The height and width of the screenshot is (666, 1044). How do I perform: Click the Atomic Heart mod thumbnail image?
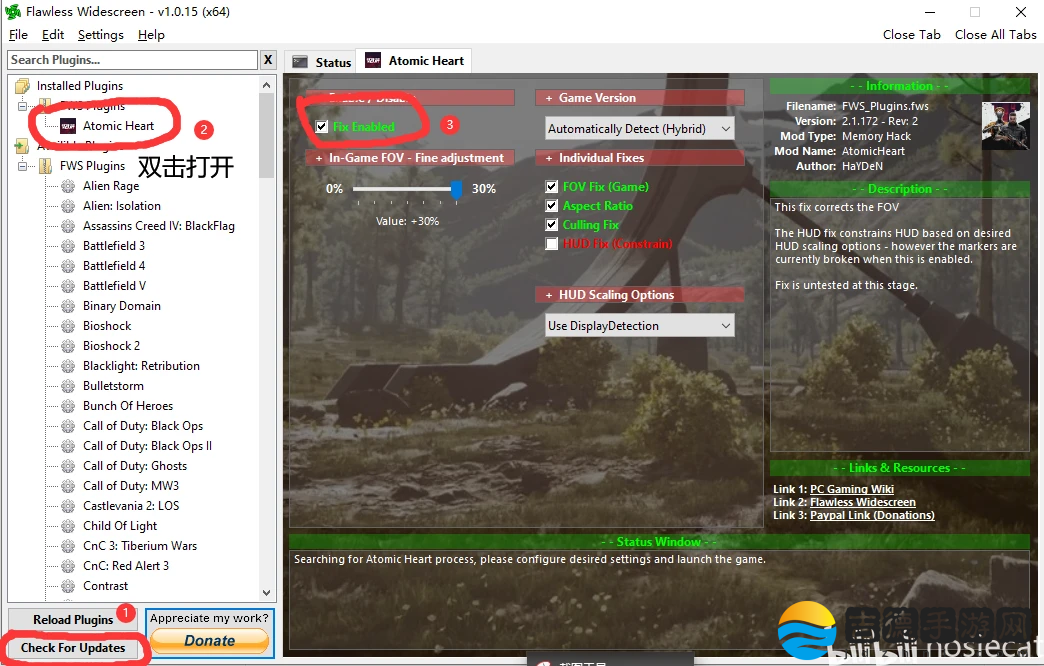tap(1006, 126)
